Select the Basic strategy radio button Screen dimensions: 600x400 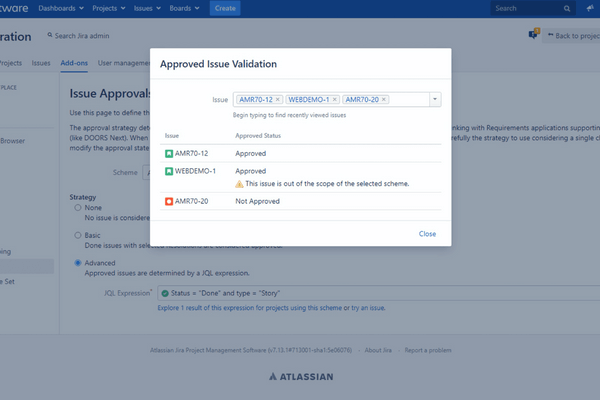(x=78, y=235)
